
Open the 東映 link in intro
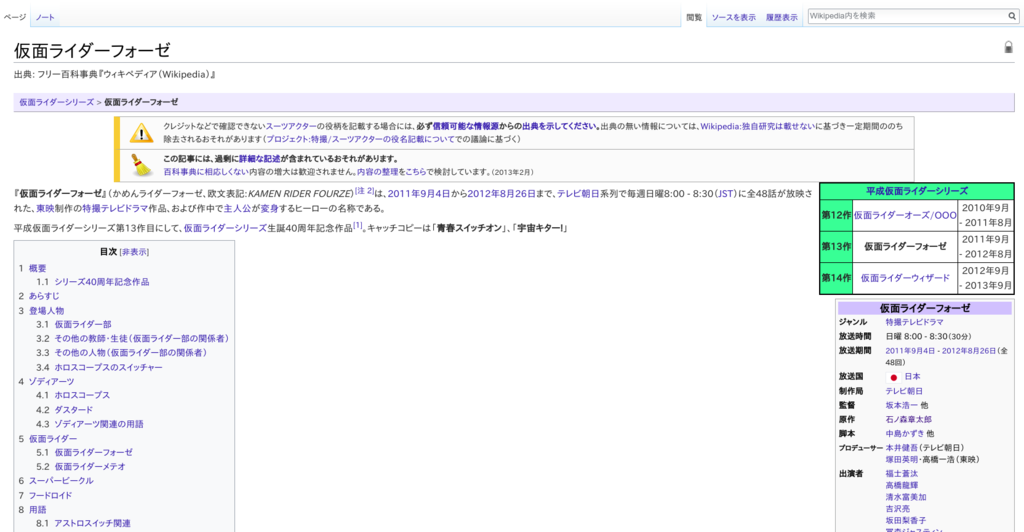tap(45, 209)
